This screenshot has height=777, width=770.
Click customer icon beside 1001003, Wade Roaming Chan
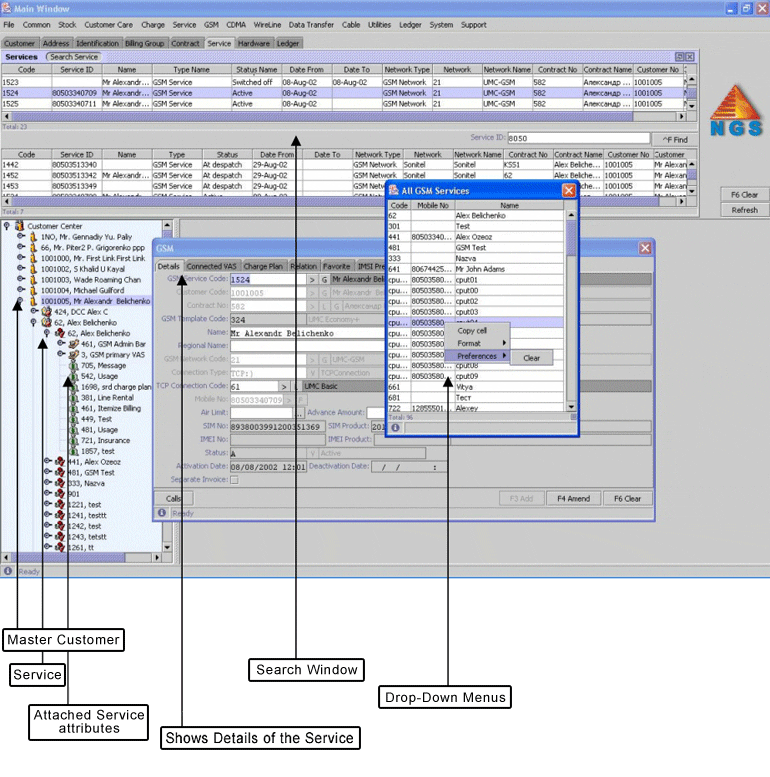click(x=33, y=279)
